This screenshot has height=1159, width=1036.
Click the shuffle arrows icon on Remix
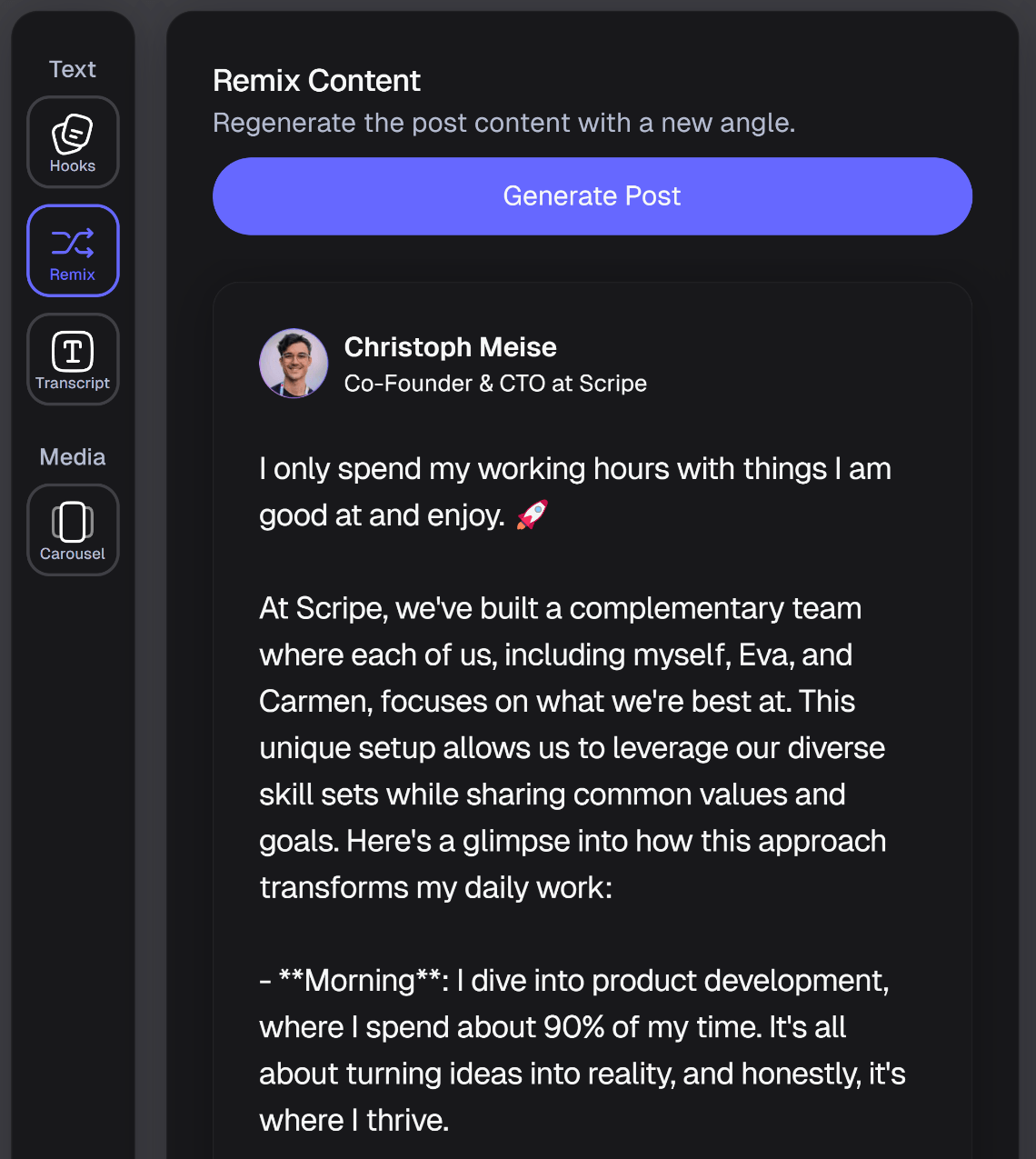[73, 238]
